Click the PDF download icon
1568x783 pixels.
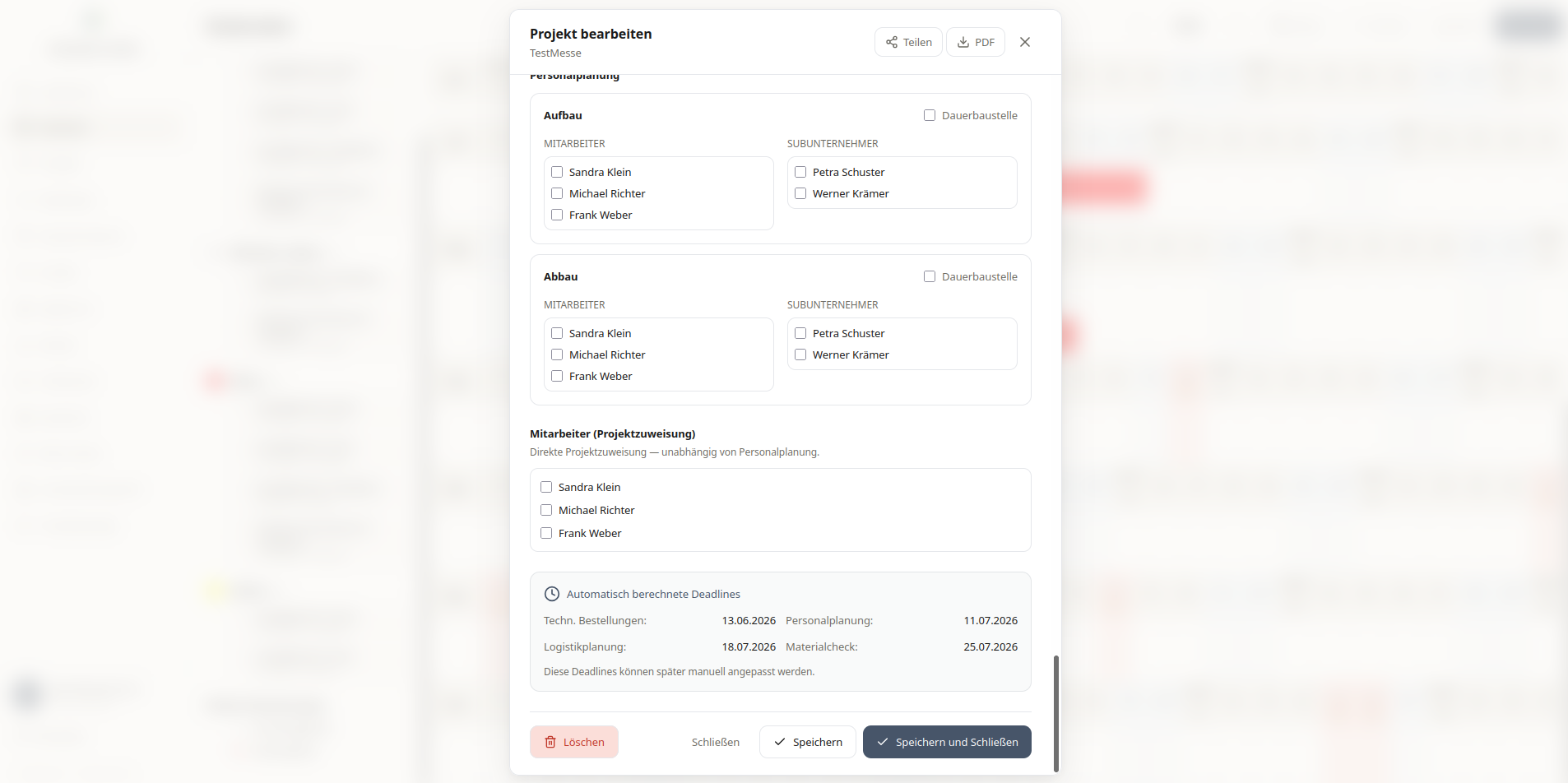pyautogui.click(x=963, y=42)
